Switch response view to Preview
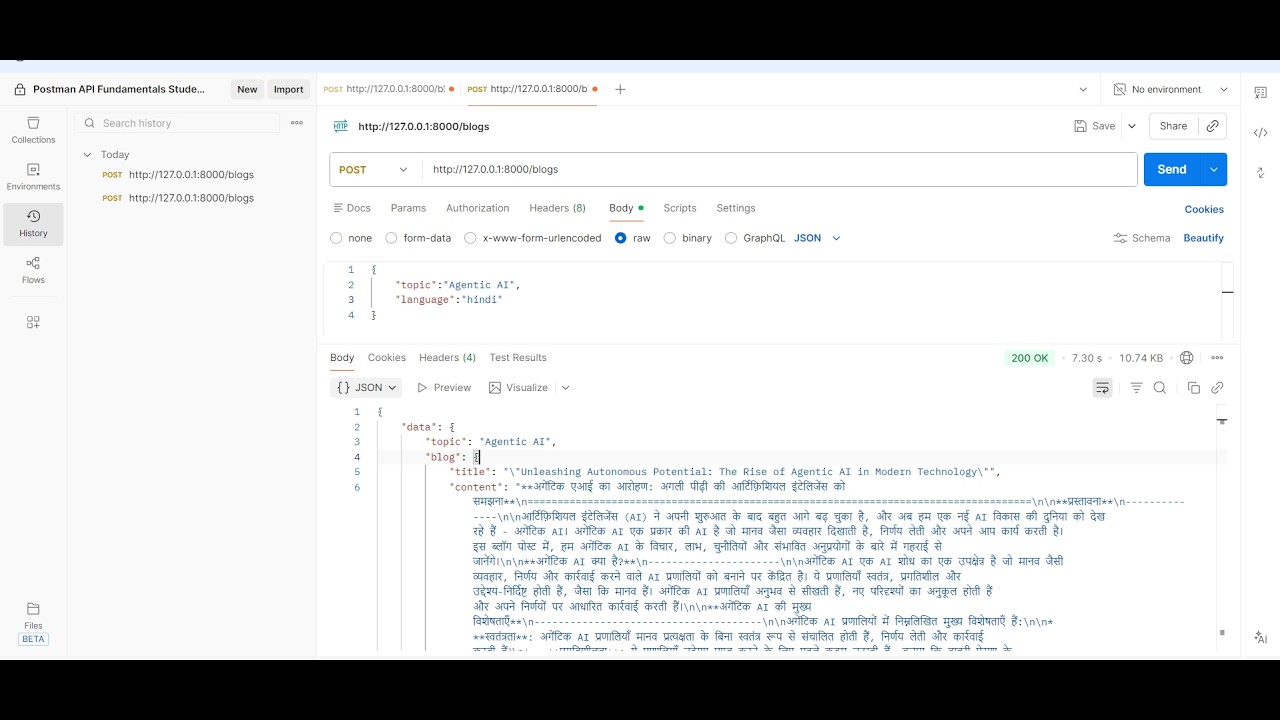Viewport: 1280px width, 720px height. click(x=444, y=388)
